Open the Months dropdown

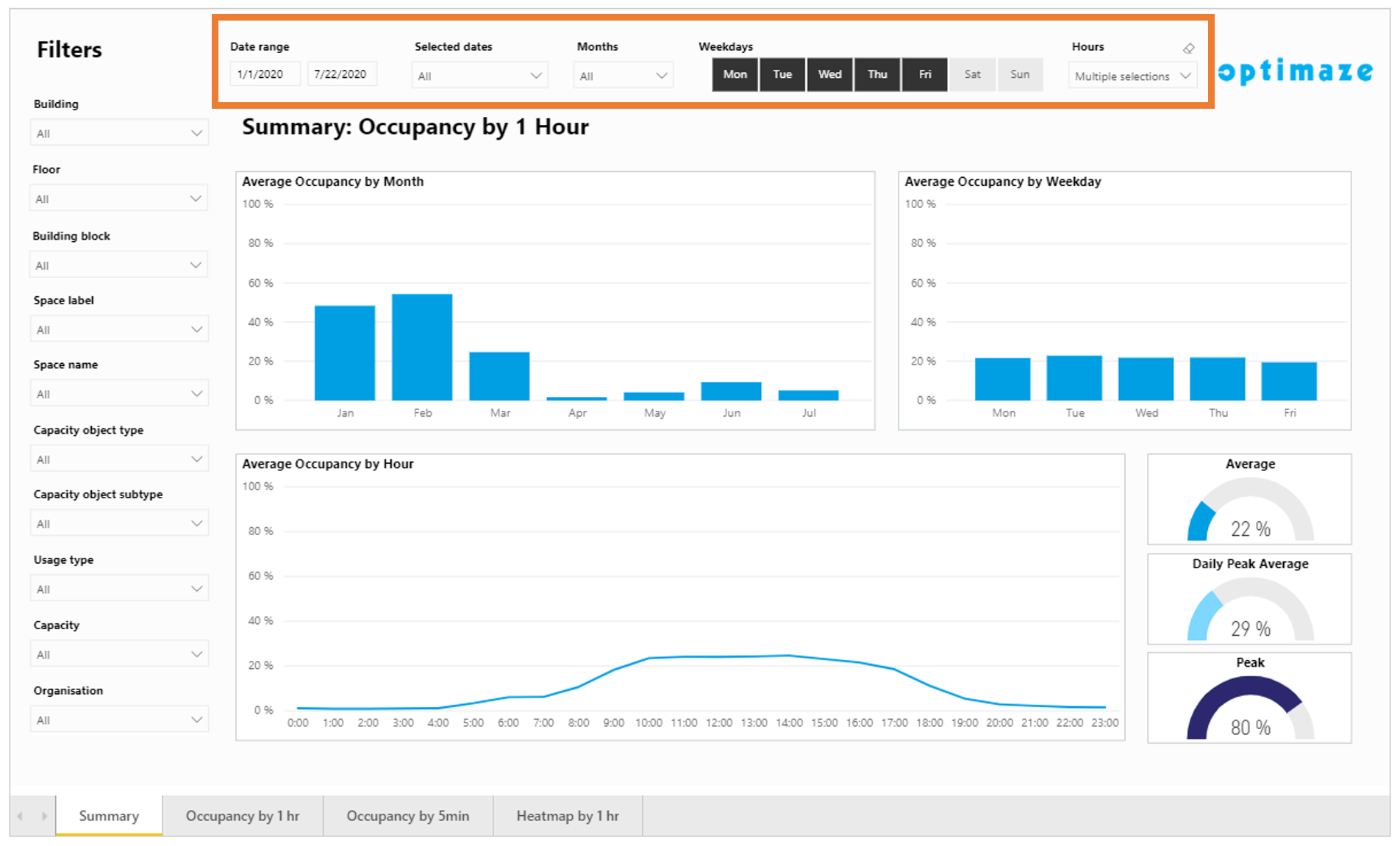[x=623, y=76]
